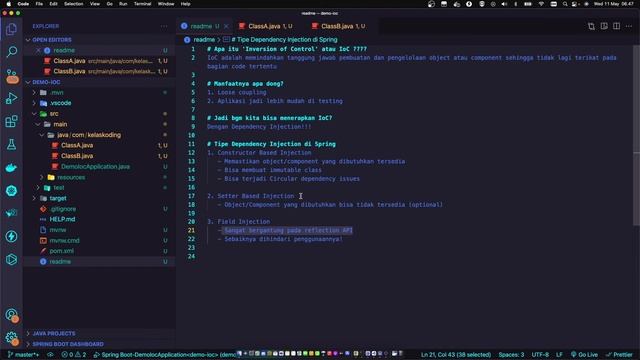Open the Extensions view
The width and height of the screenshot is (640, 360).
coord(11,121)
